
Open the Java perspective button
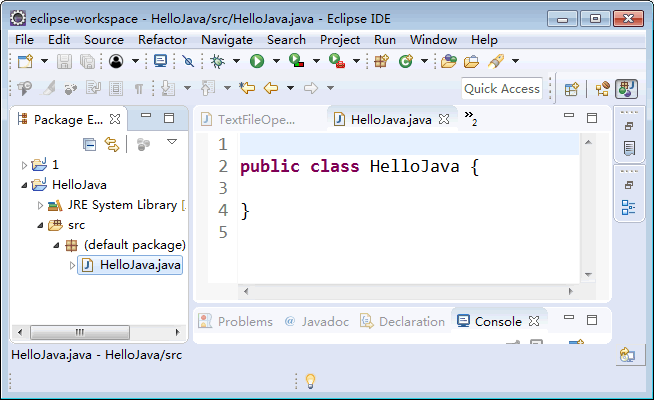click(x=627, y=88)
